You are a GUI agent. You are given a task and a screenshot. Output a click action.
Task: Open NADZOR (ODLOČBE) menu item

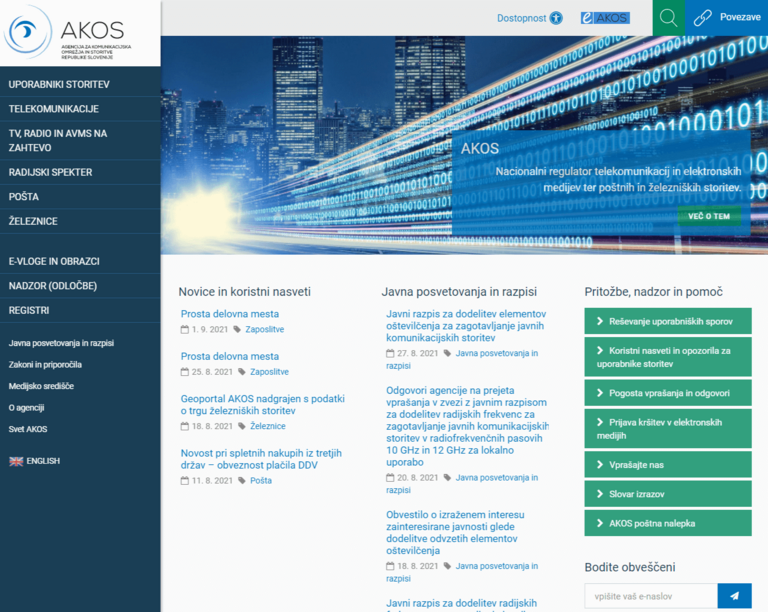[80, 286]
